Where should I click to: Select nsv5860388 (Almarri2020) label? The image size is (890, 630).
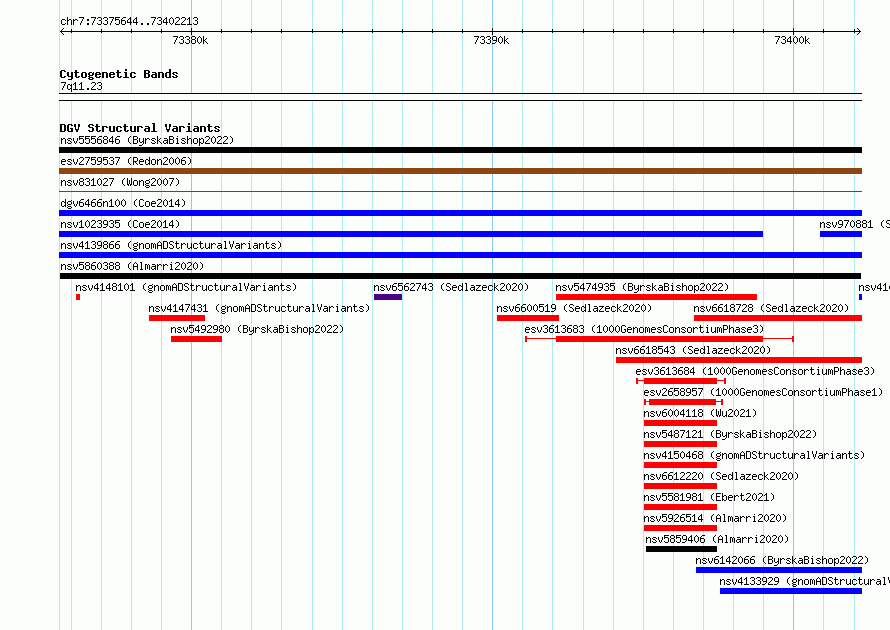tap(132, 266)
